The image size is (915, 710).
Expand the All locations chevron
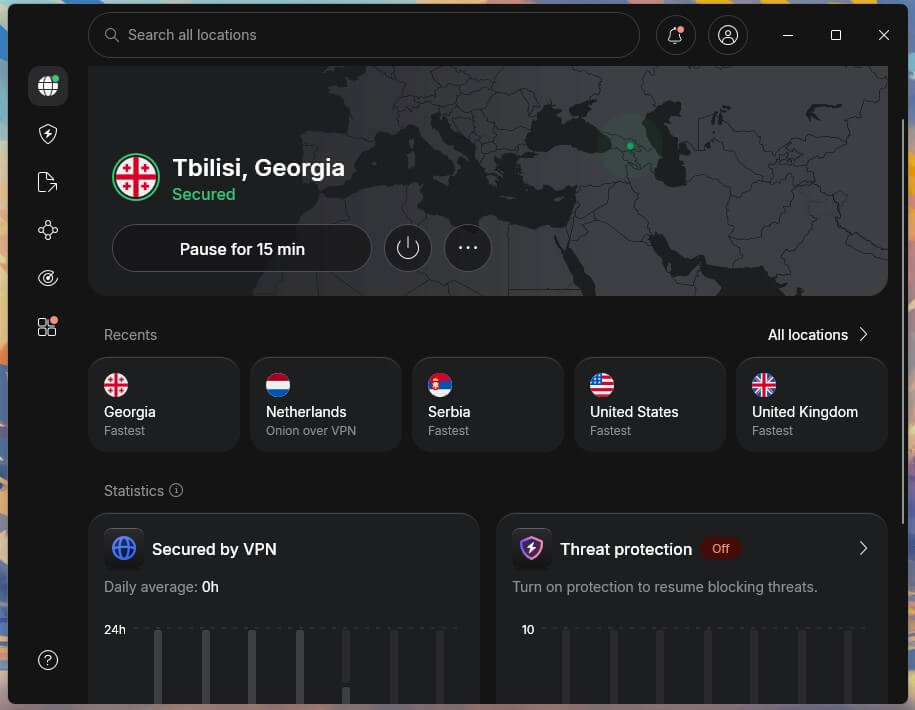tap(864, 334)
